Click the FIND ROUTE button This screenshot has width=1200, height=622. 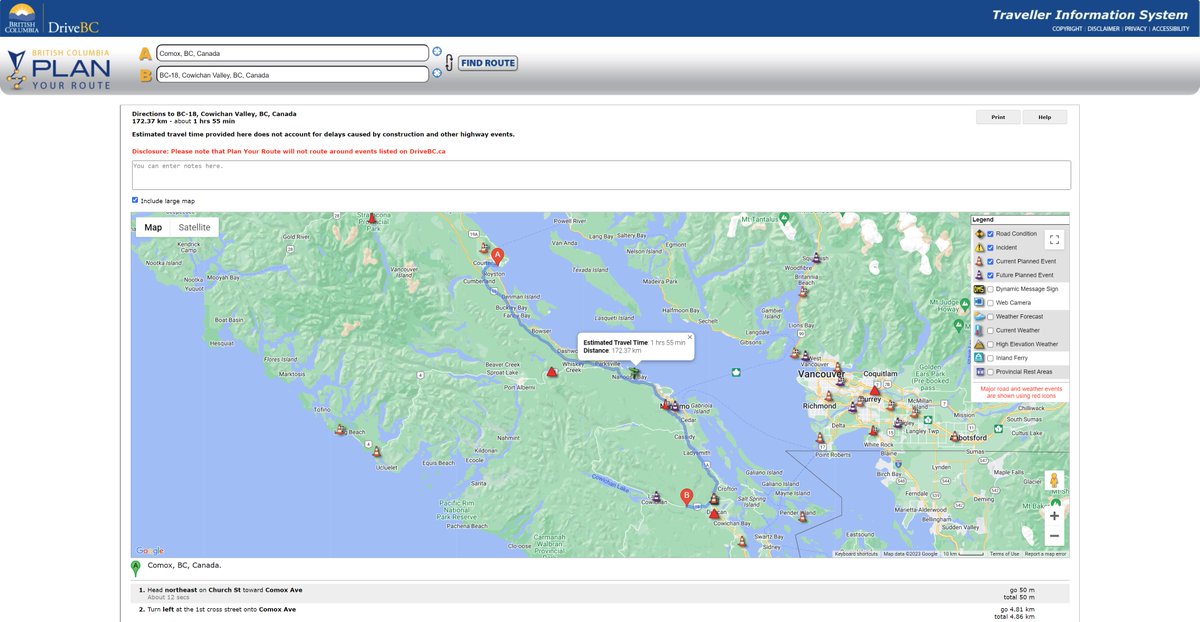(x=486, y=61)
